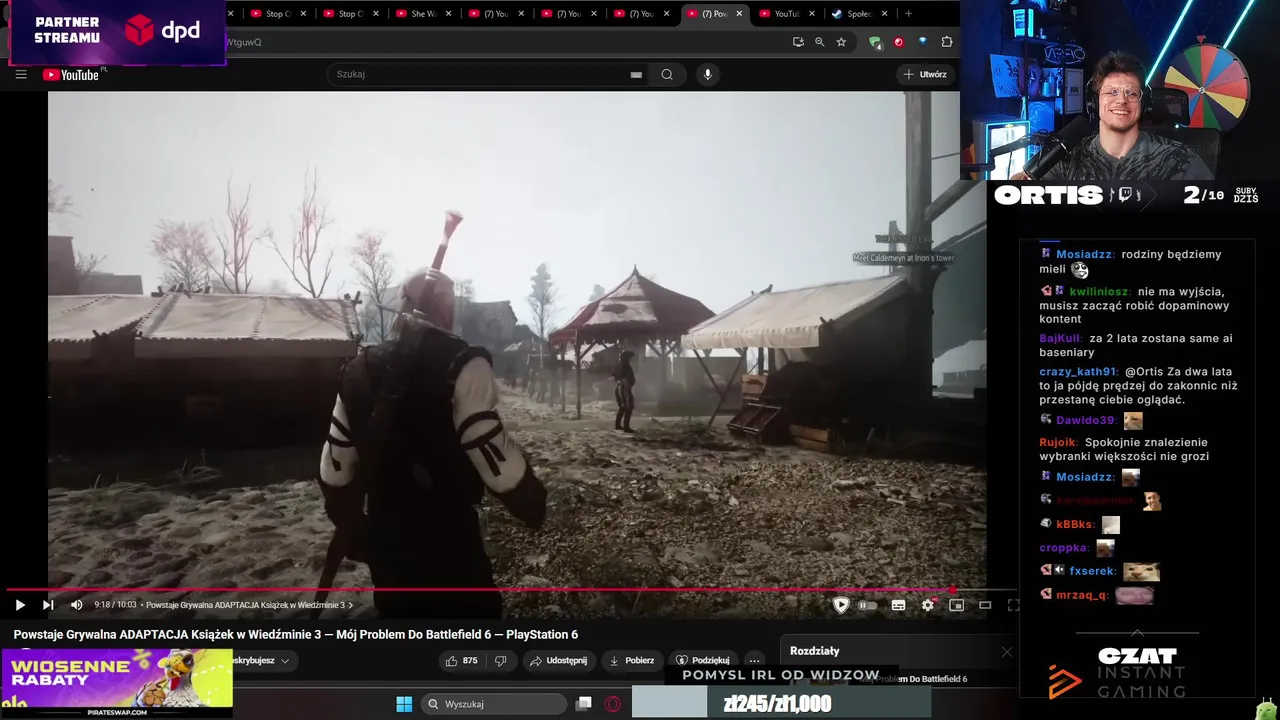Play the YouTube video
Viewport: 1280px width, 720px height.
coord(20,605)
